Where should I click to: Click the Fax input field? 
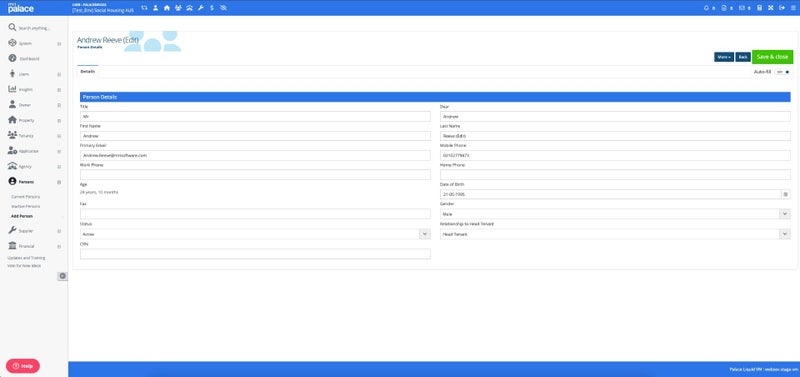click(x=255, y=214)
